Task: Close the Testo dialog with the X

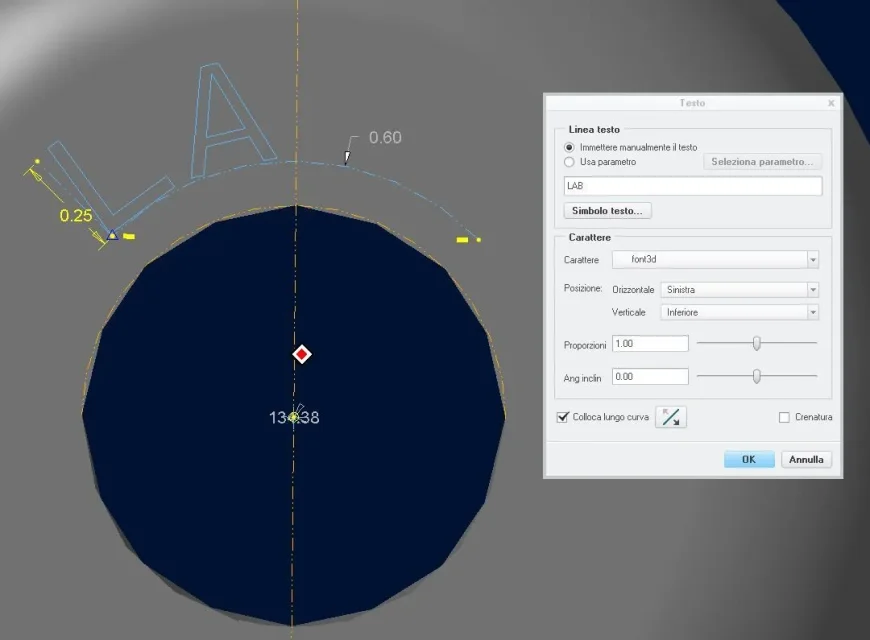Action: [831, 103]
